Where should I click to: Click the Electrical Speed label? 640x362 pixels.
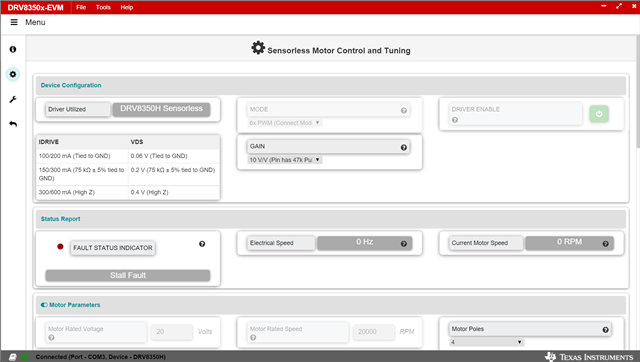pos(281,243)
